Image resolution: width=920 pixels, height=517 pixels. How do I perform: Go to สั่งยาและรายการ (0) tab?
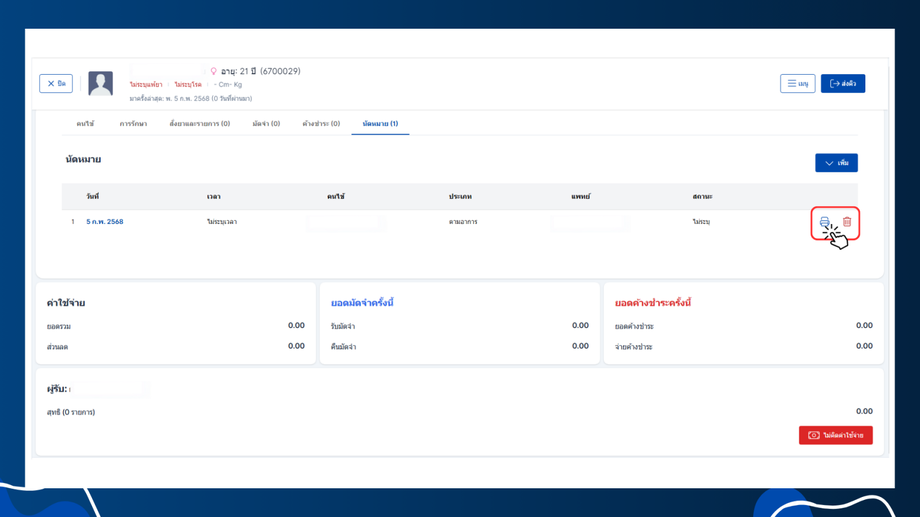click(x=199, y=124)
